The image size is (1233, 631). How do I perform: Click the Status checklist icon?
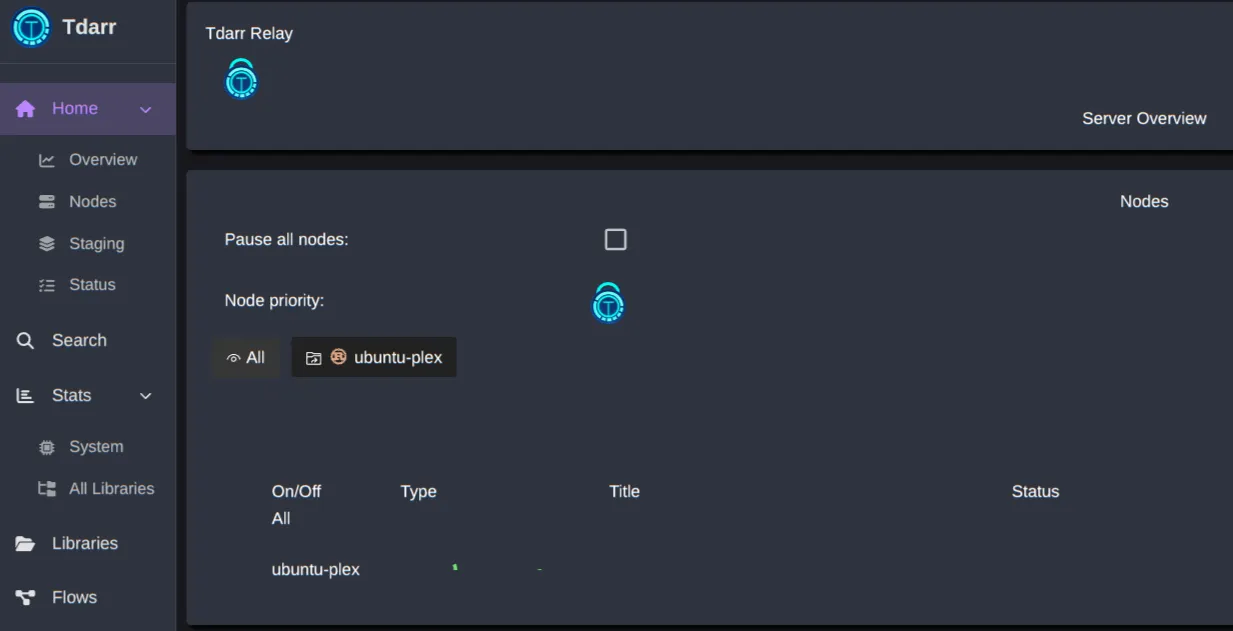pos(47,285)
